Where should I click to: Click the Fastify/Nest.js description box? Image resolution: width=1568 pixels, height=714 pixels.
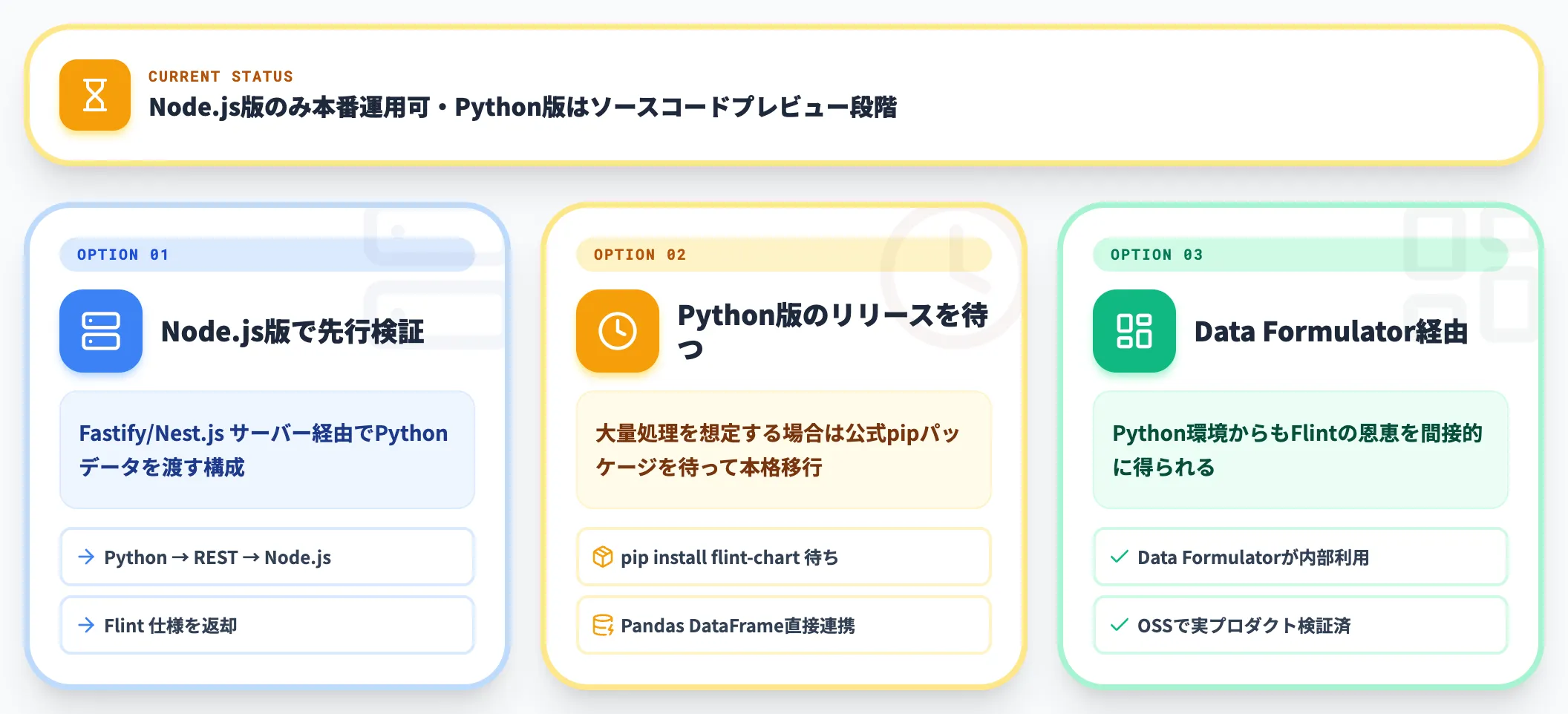tap(267, 450)
